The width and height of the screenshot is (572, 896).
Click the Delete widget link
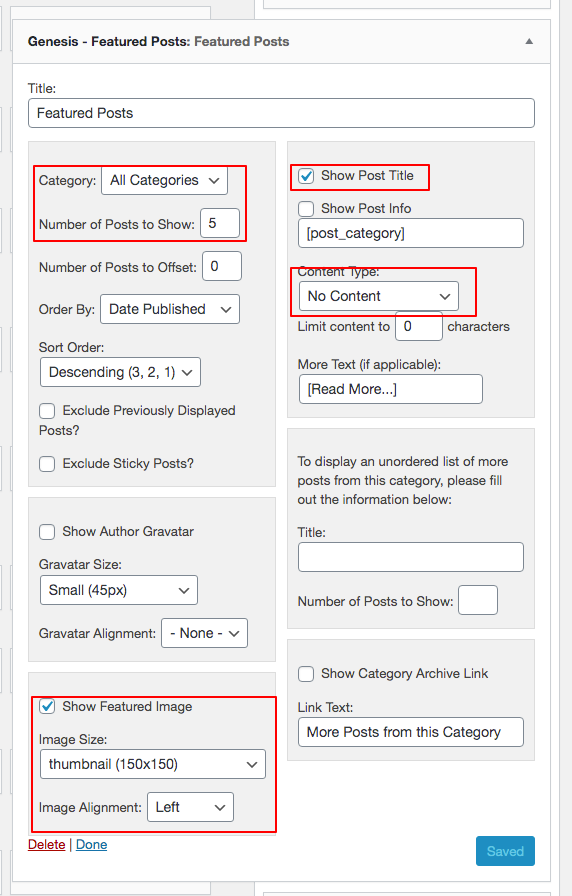coord(46,845)
